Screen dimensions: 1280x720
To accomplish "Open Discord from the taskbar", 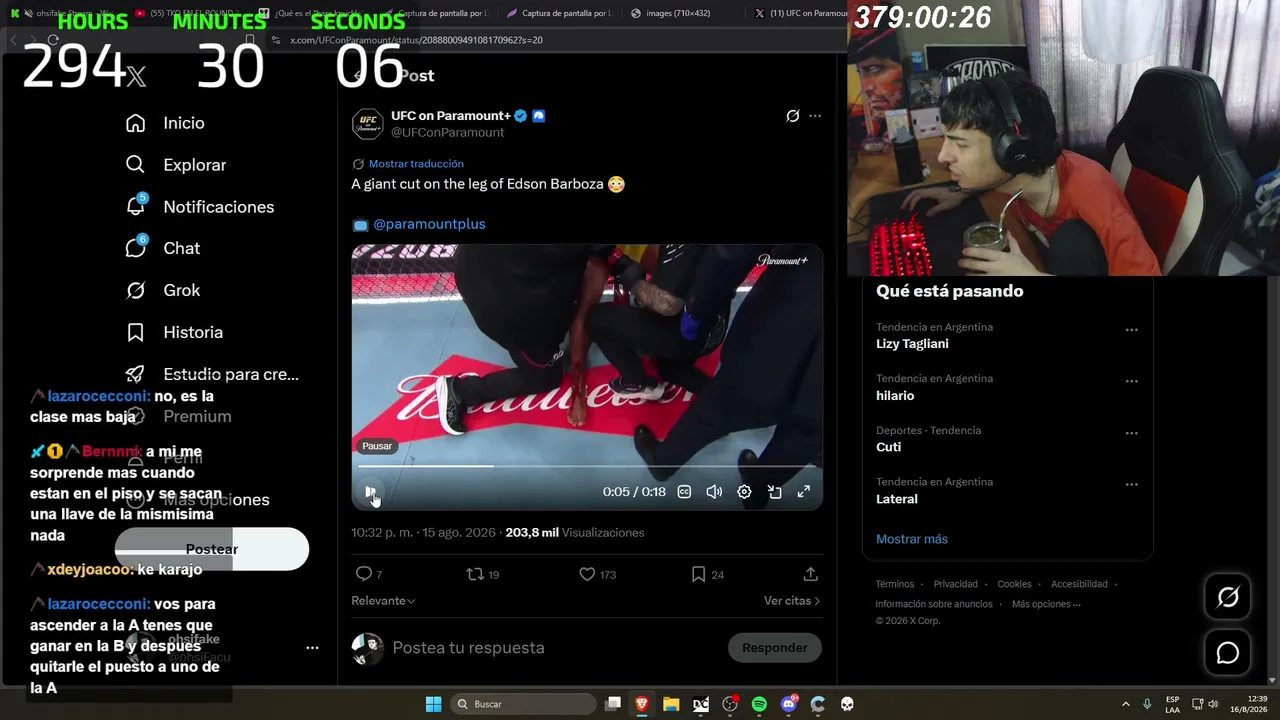I will click(789, 704).
